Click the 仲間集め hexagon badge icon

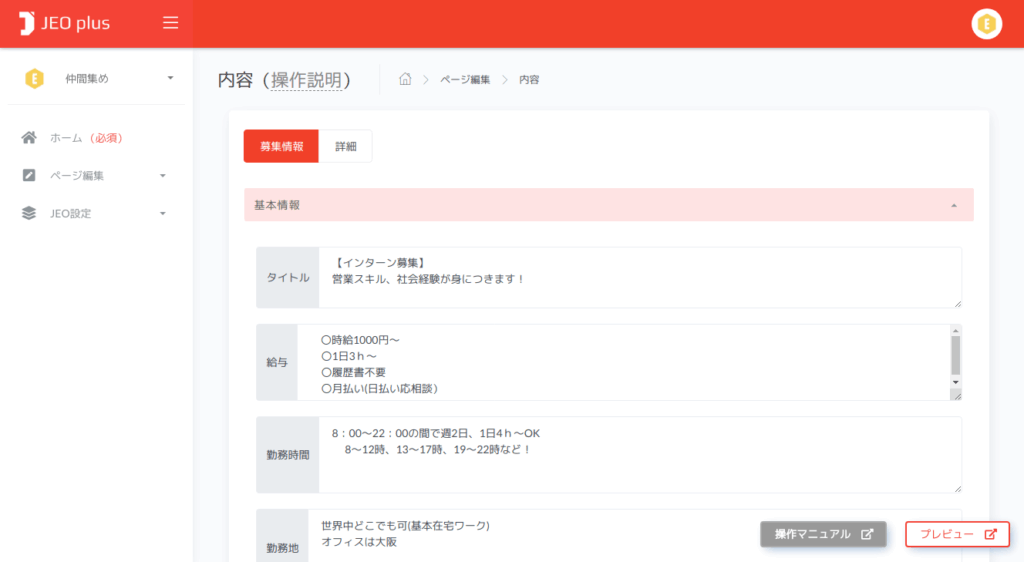(34, 78)
